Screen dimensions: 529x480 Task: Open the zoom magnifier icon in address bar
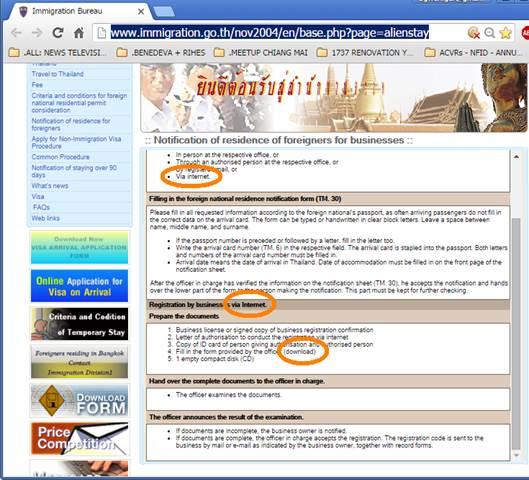(490, 33)
